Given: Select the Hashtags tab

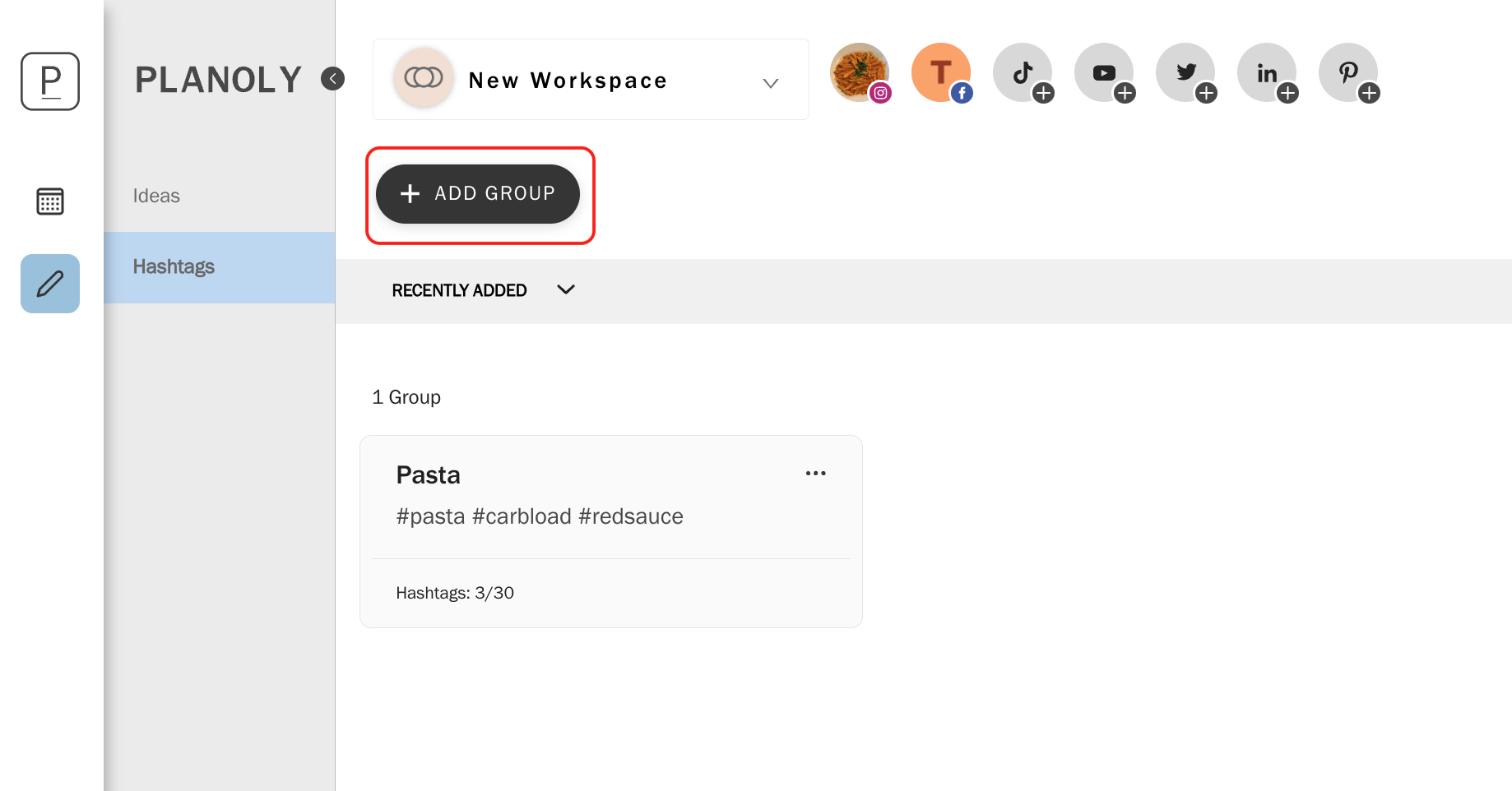Looking at the screenshot, I should coord(219,267).
